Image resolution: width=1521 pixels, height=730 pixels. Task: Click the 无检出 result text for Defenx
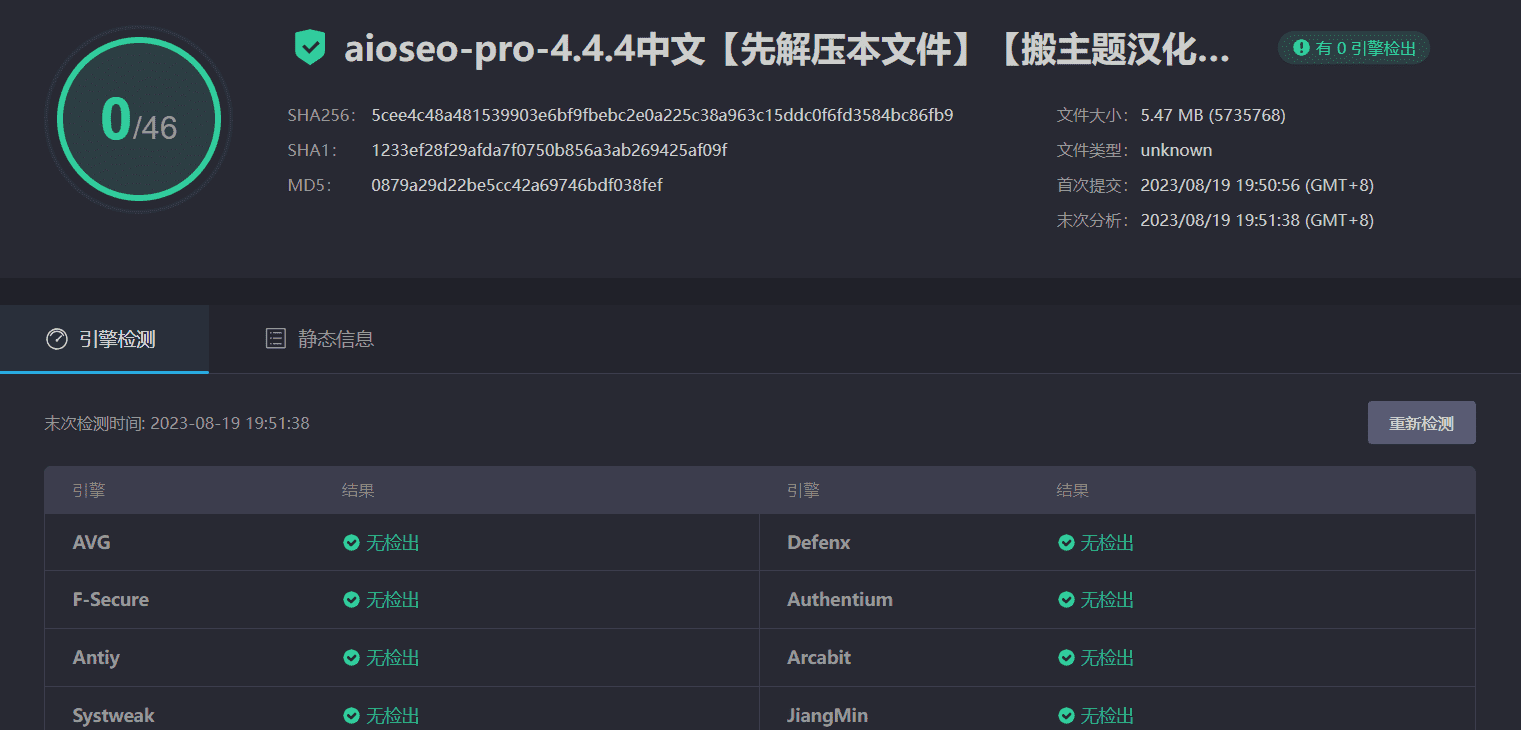point(1108,543)
